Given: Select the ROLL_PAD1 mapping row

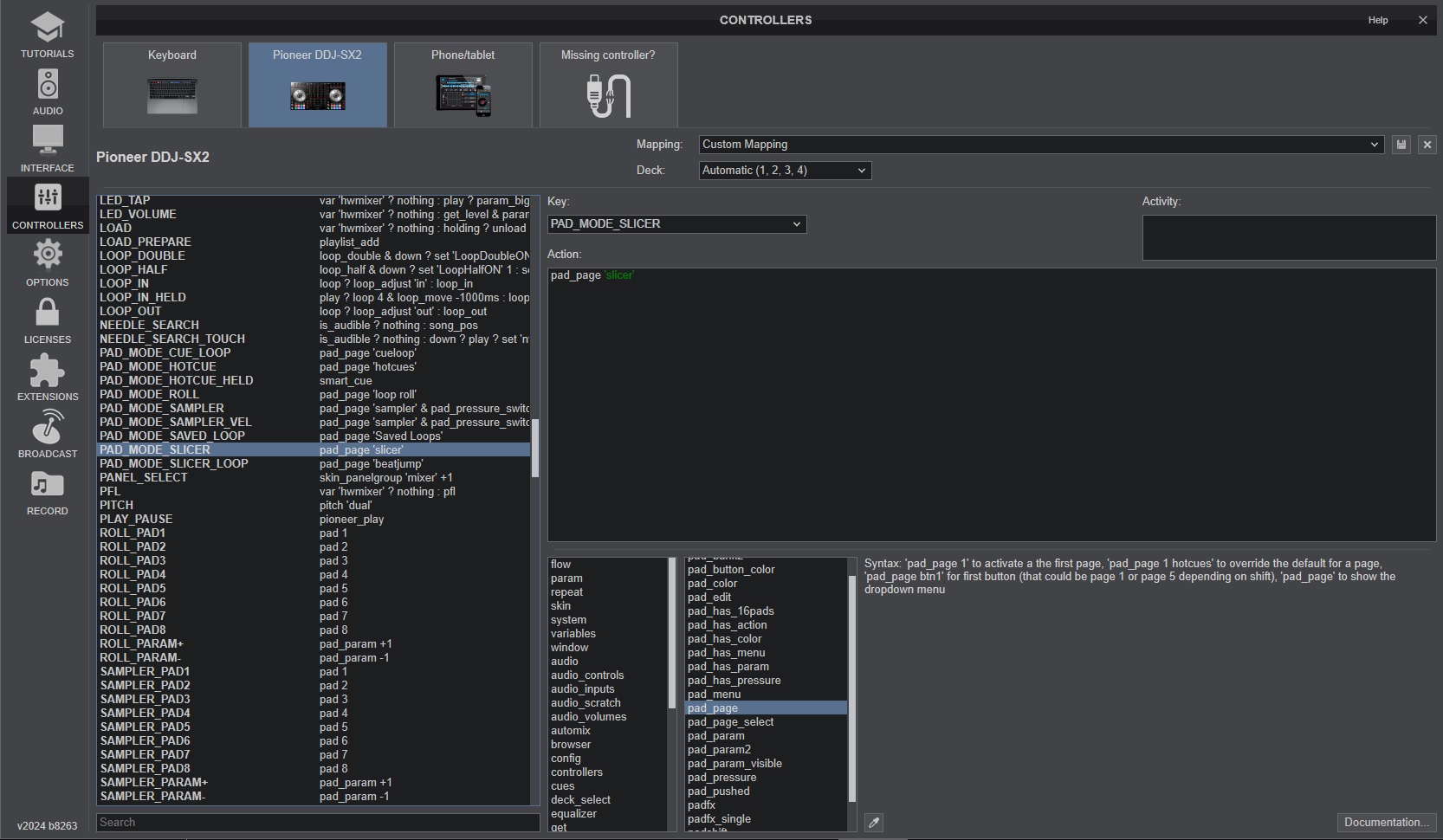Looking at the screenshot, I should [x=313, y=533].
